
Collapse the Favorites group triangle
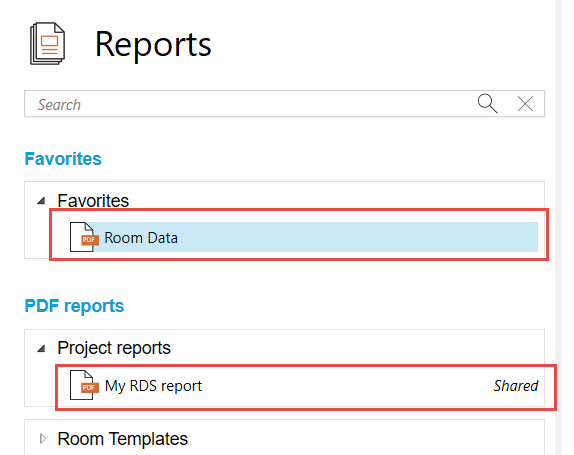[41, 201]
